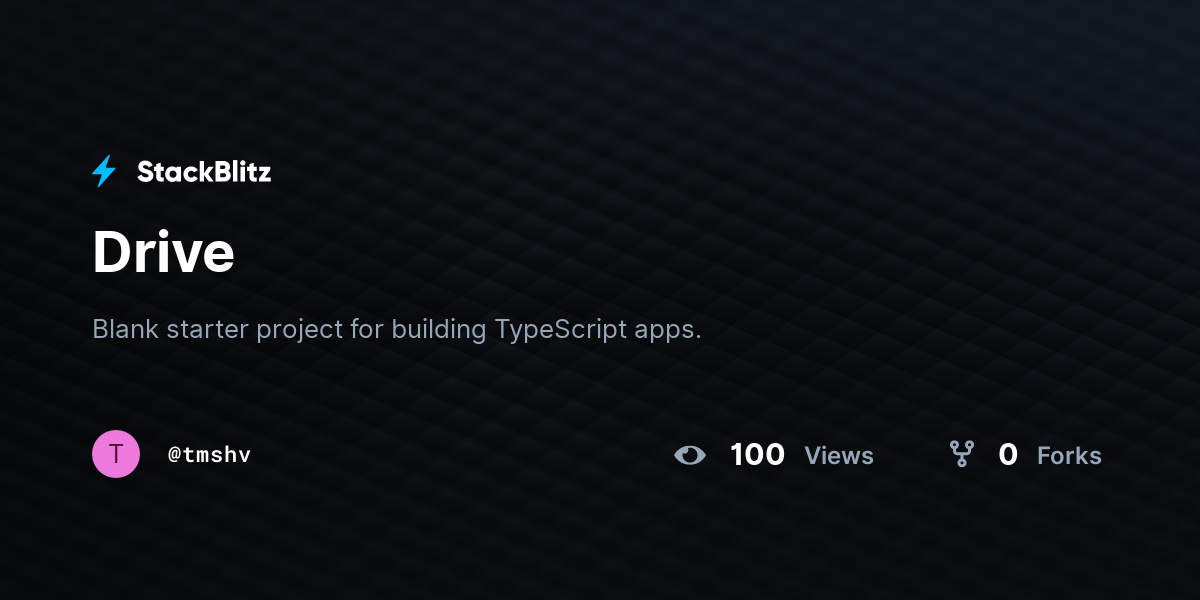The height and width of the screenshot is (600, 1200).
Task: Click the StackBlitz lightning bolt logo
Action: point(104,172)
